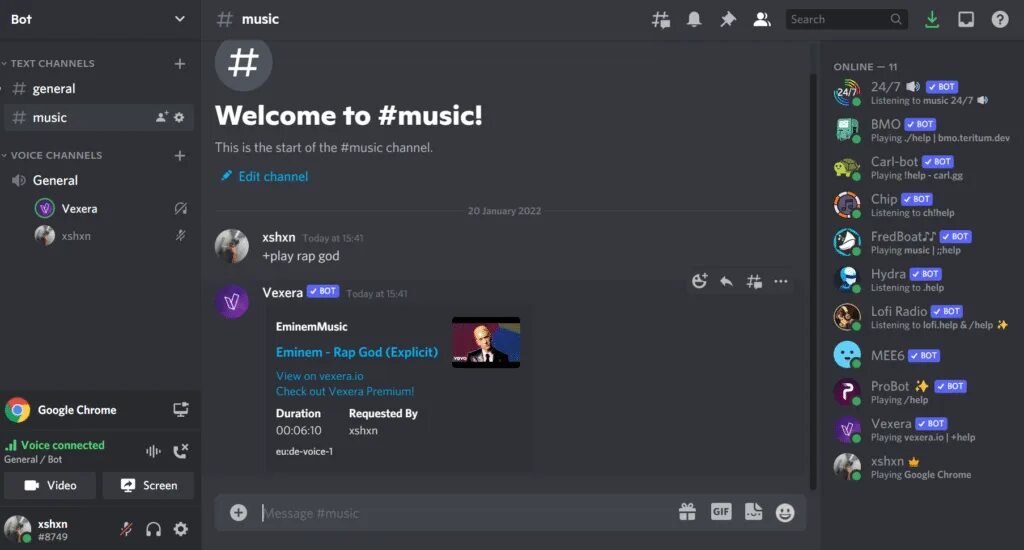
Task: Open User Settings gear icon
Action: tap(181, 529)
